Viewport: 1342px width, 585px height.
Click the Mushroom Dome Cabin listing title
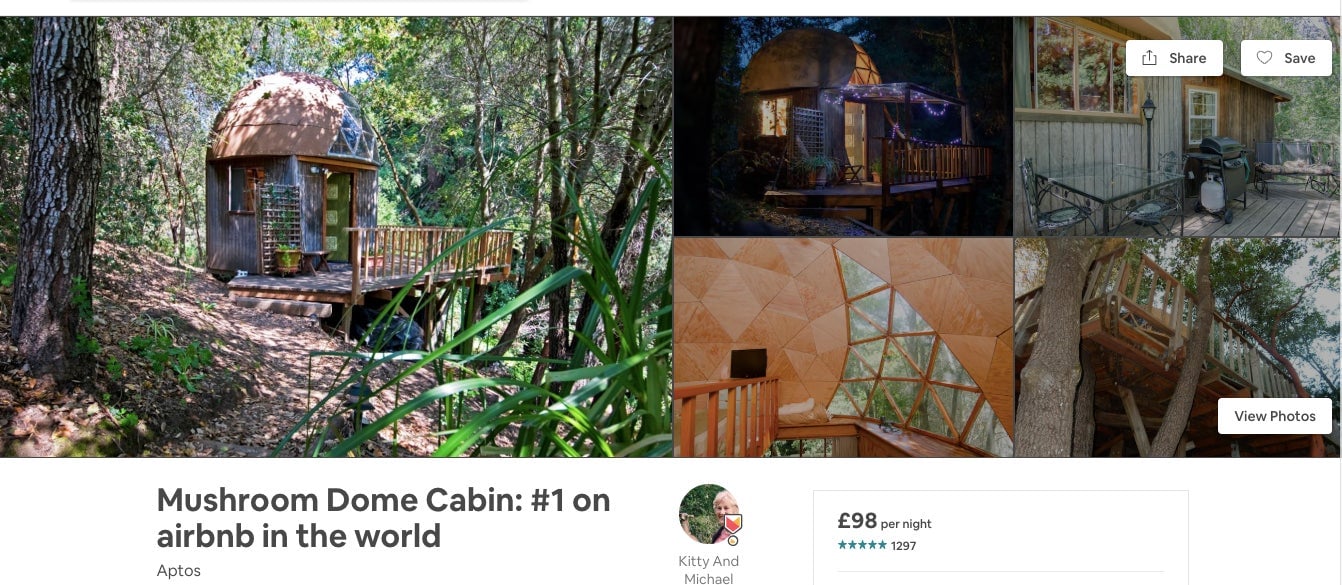click(x=383, y=517)
